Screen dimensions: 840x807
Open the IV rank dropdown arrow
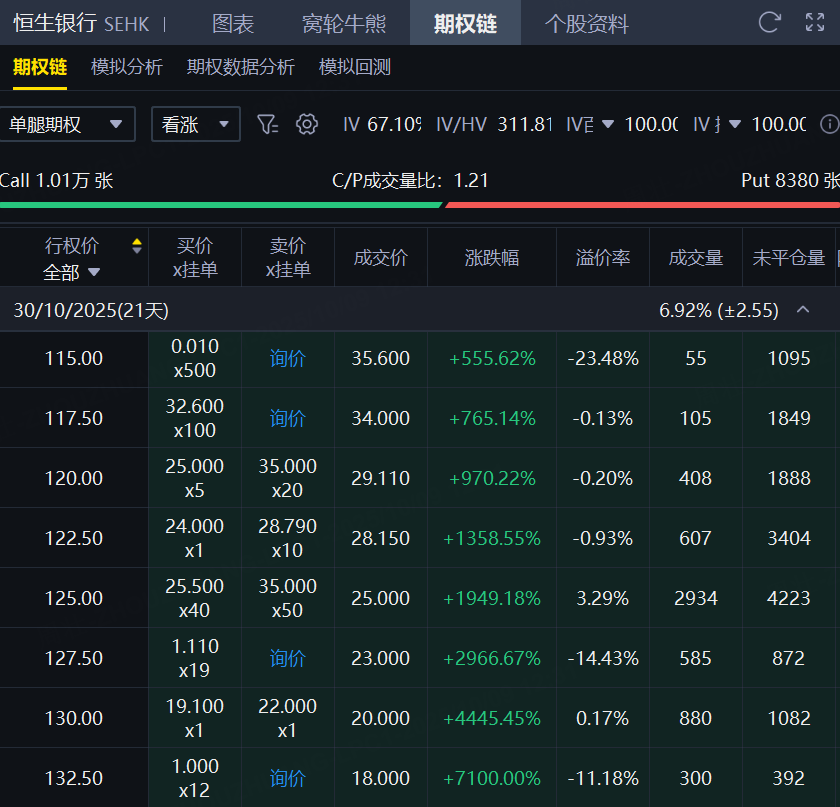607,124
